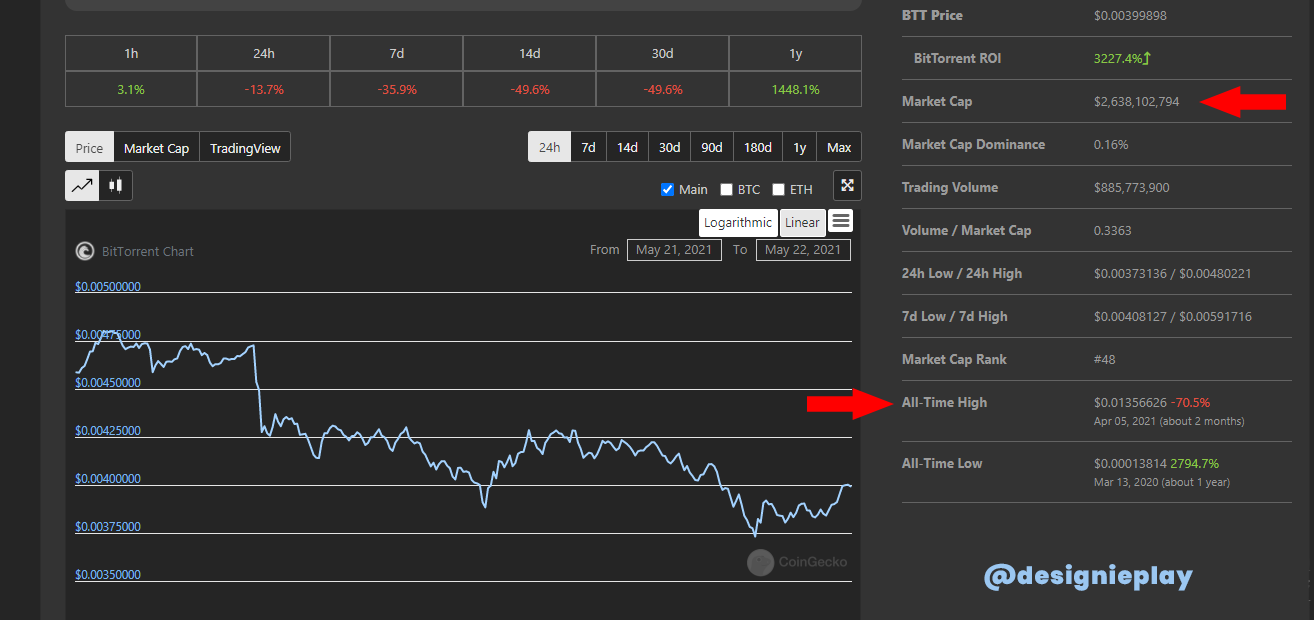Screen dimensions: 1314x620
Task: Click the 1y change value 1448.1%
Action: (x=795, y=89)
